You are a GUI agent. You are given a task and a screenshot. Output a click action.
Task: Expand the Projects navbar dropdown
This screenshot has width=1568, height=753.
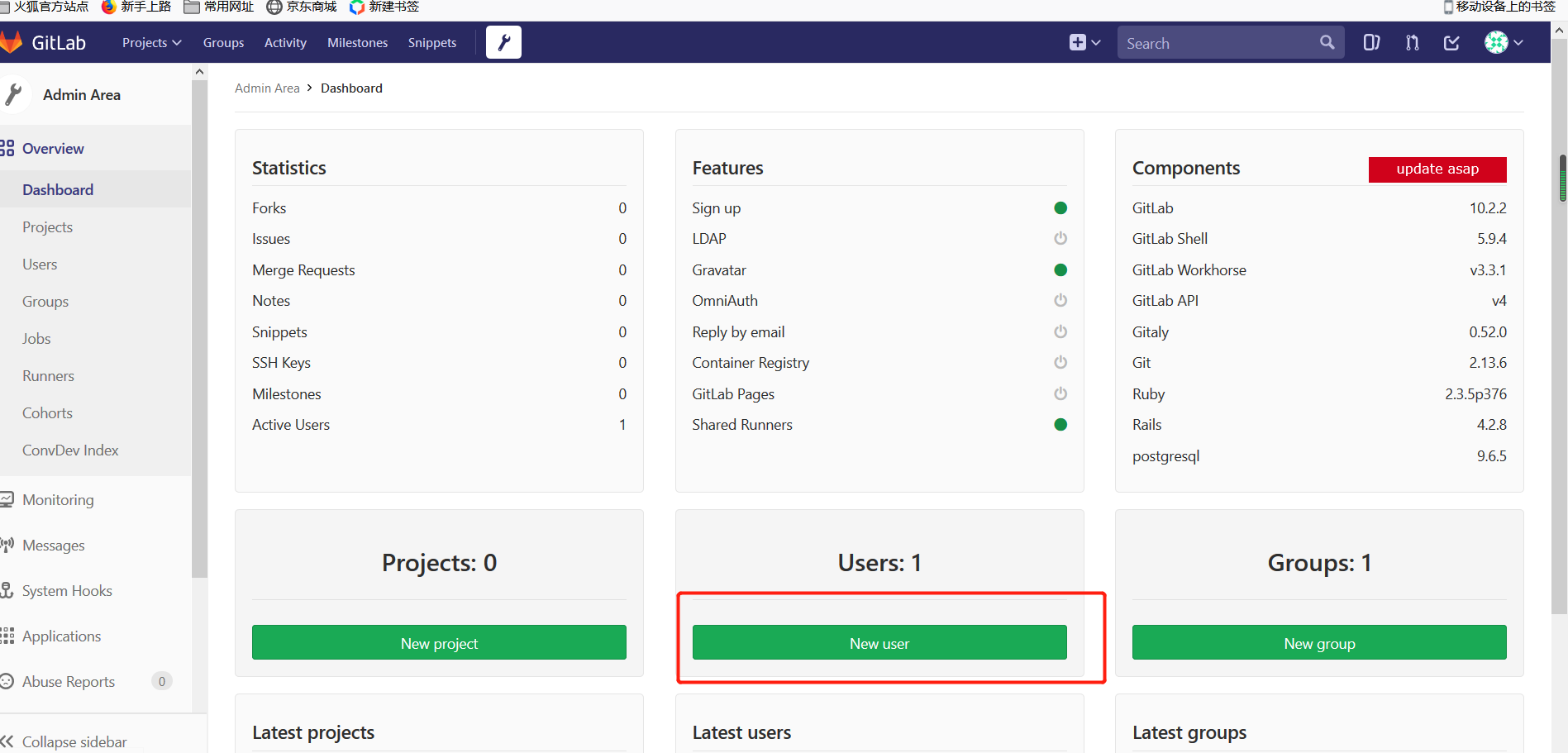(151, 42)
